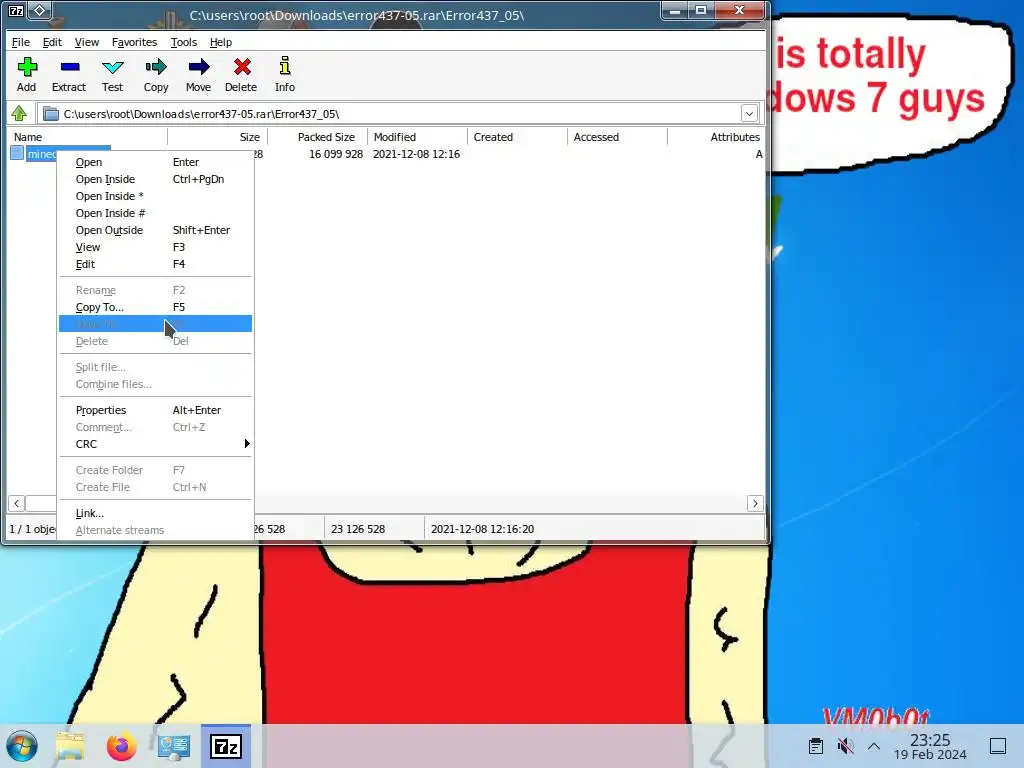Viewport: 1024px width, 768px height.
Task: Choose View in context menu
Action: [155, 247]
